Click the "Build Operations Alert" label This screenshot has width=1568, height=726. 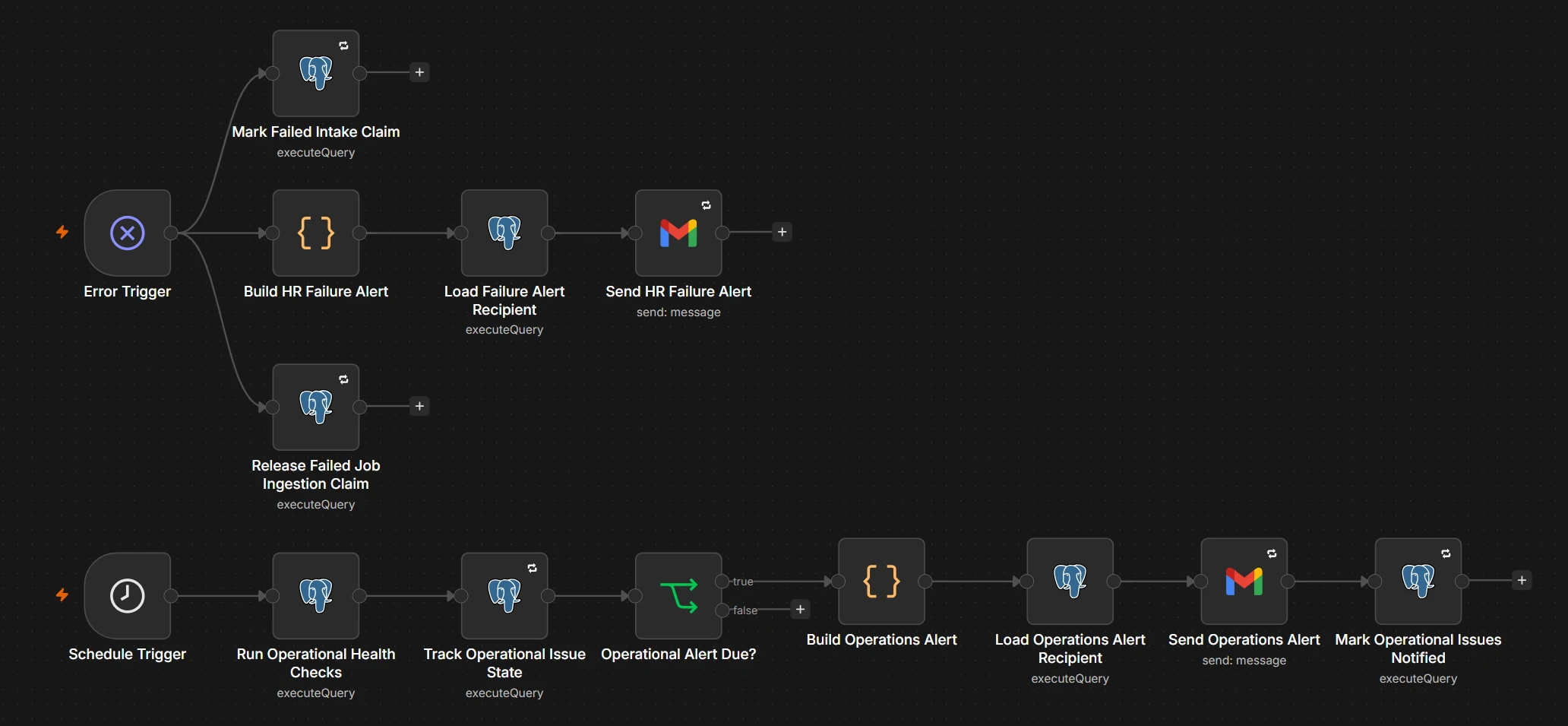click(x=882, y=639)
